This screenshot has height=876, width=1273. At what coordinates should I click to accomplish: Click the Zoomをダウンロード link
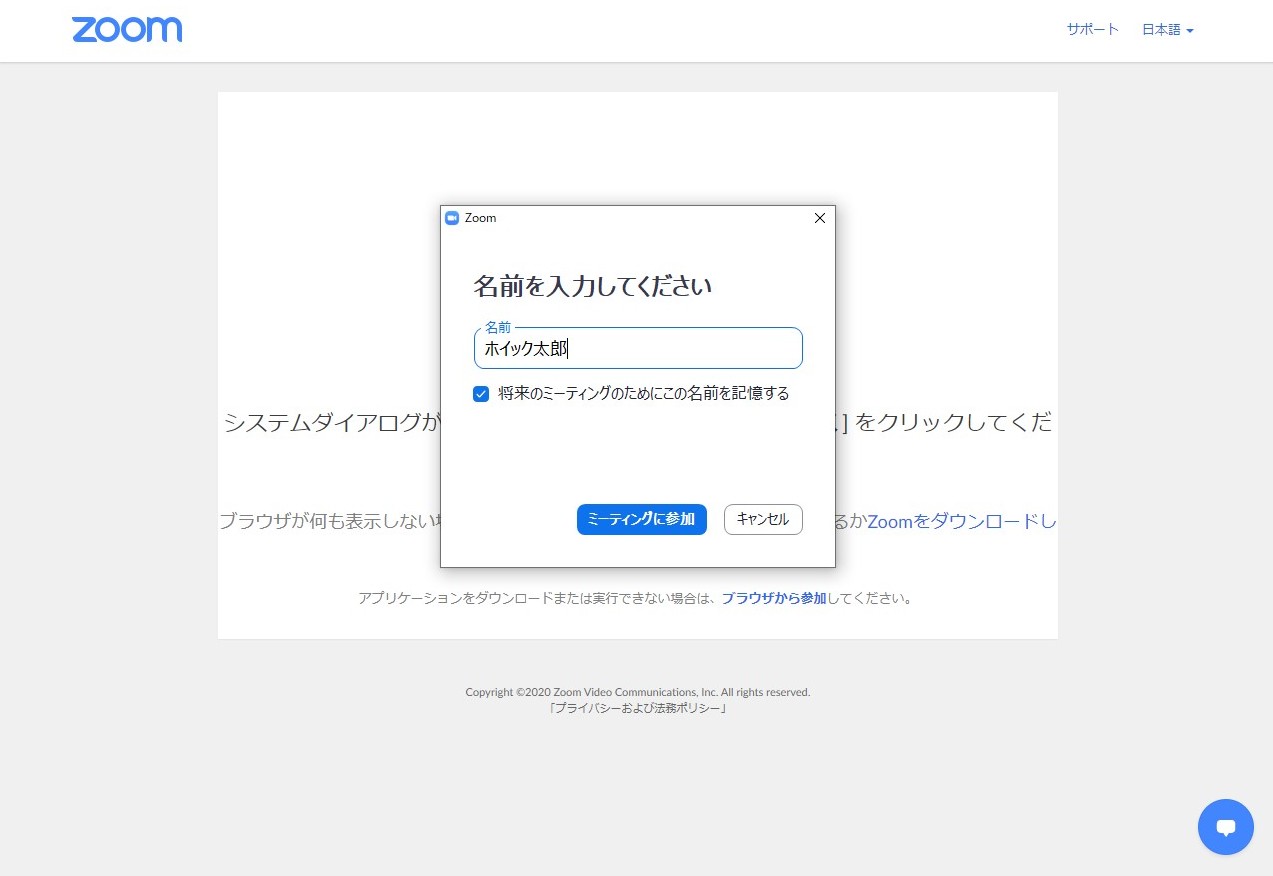click(x=962, y=521)
